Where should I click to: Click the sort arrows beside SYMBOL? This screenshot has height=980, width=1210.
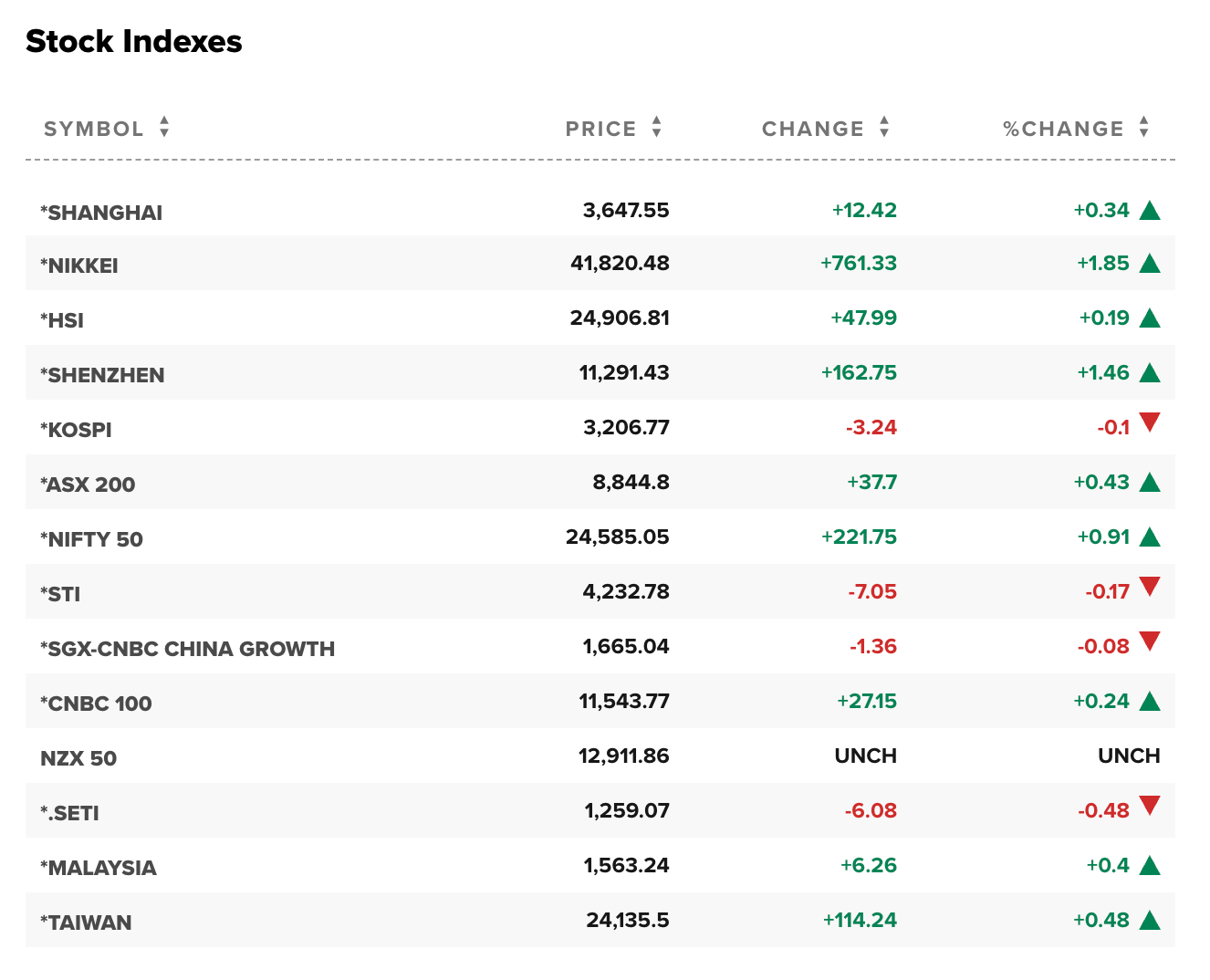tap(164, 127)
